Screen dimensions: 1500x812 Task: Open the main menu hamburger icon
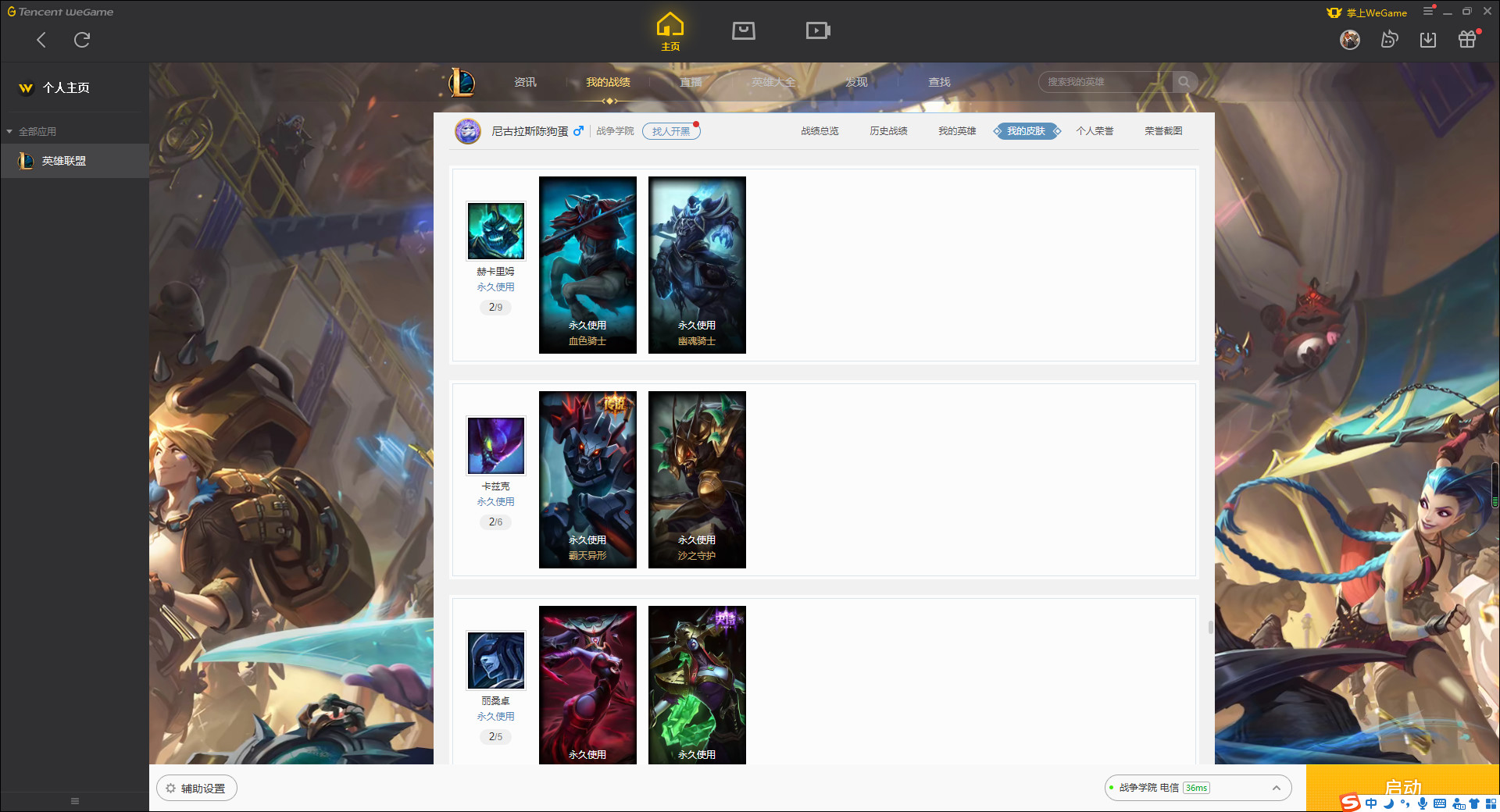[1428, 12]
